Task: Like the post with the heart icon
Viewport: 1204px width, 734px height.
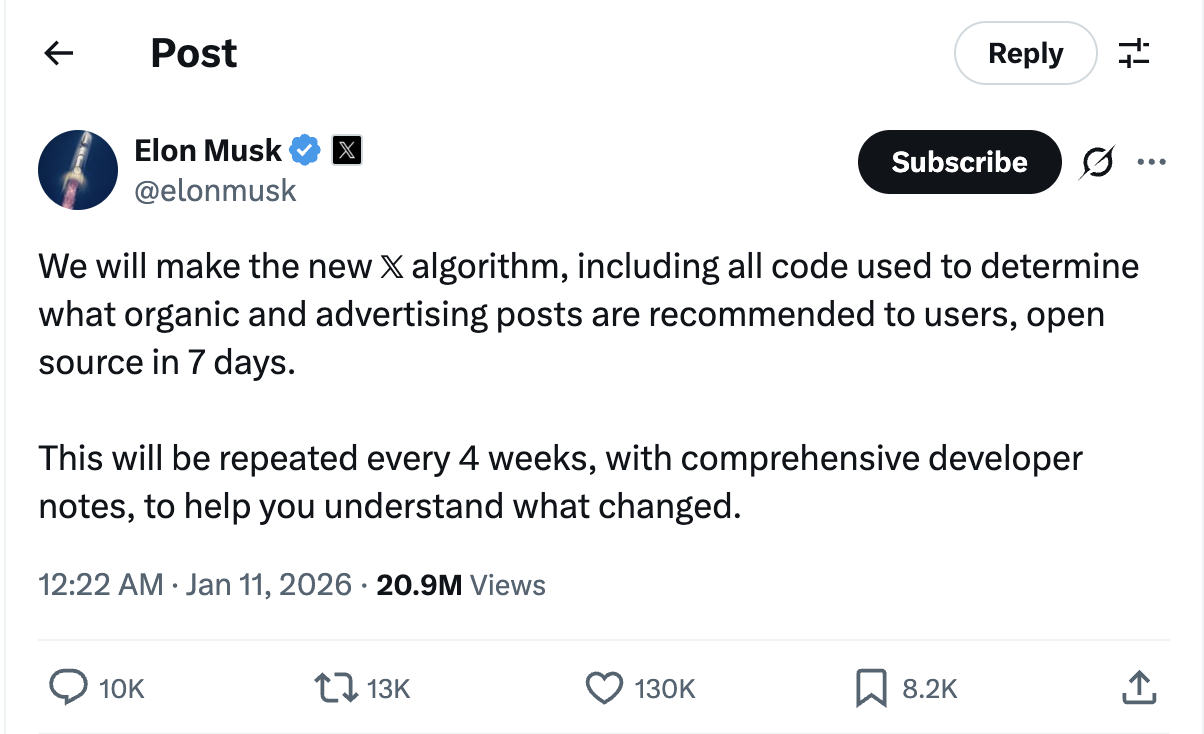Action: pyautogui.click(x=603, y=688)
